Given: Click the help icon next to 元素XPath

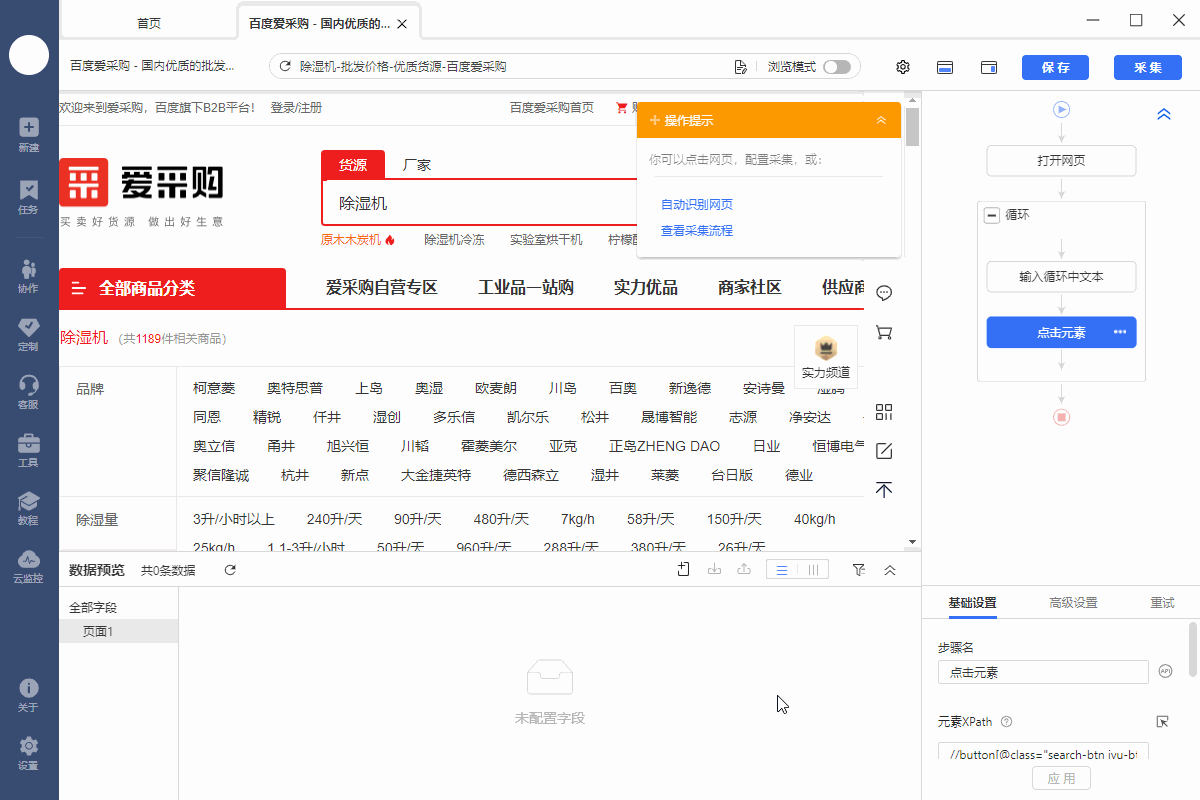Looking at the screenshot, I should (1006, 722).
